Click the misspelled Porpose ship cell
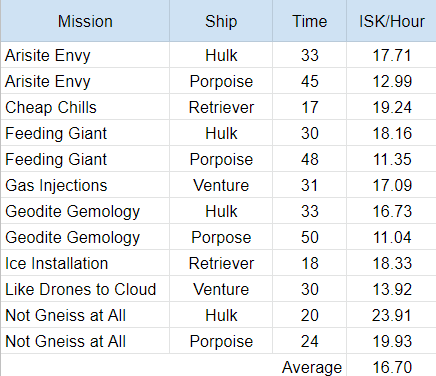Image resolution: width=436 pixels, height=376 pixels. pyautogui.click(x=221, y=237)
